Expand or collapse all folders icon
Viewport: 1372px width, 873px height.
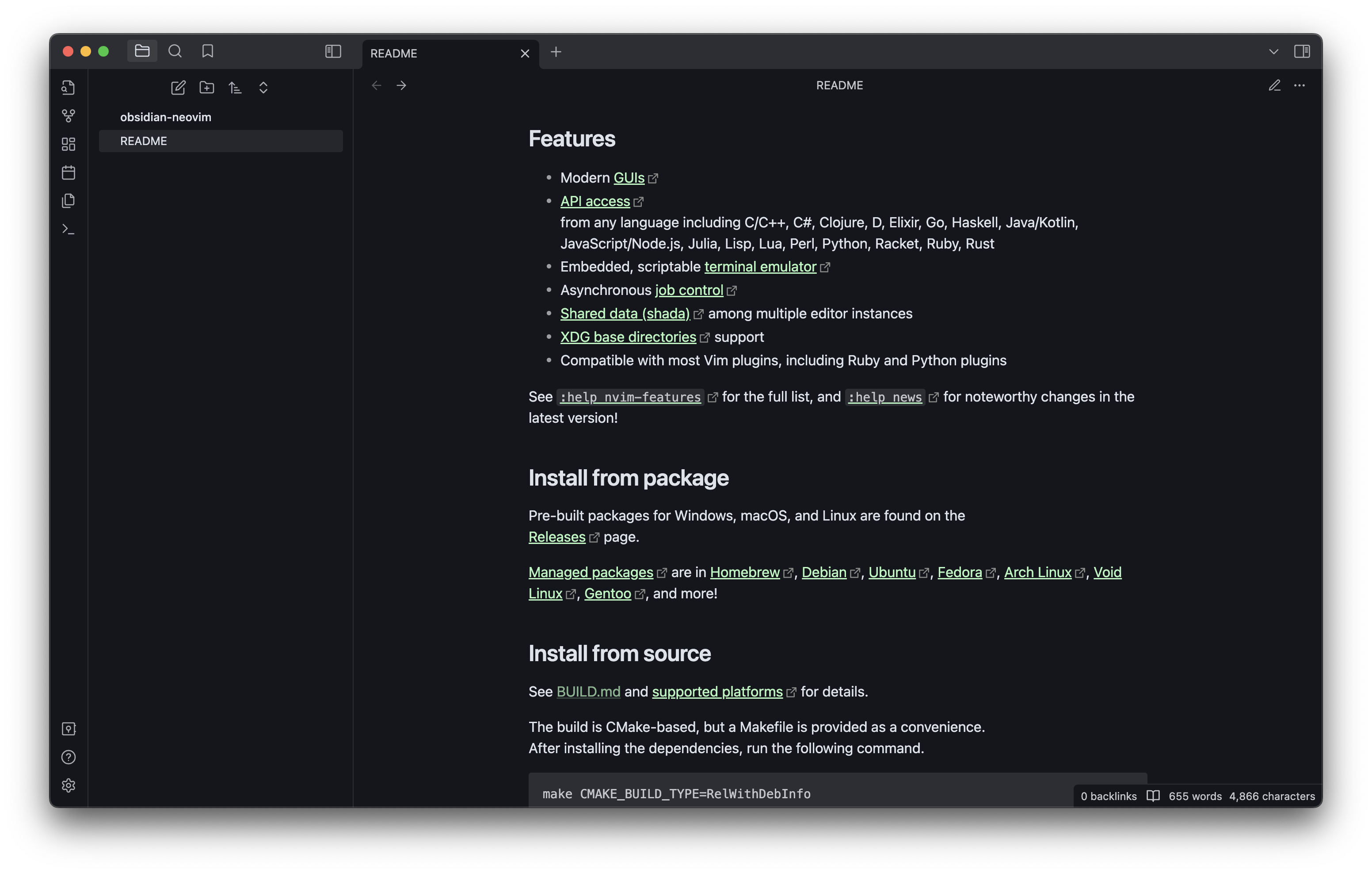coord(263,87)
